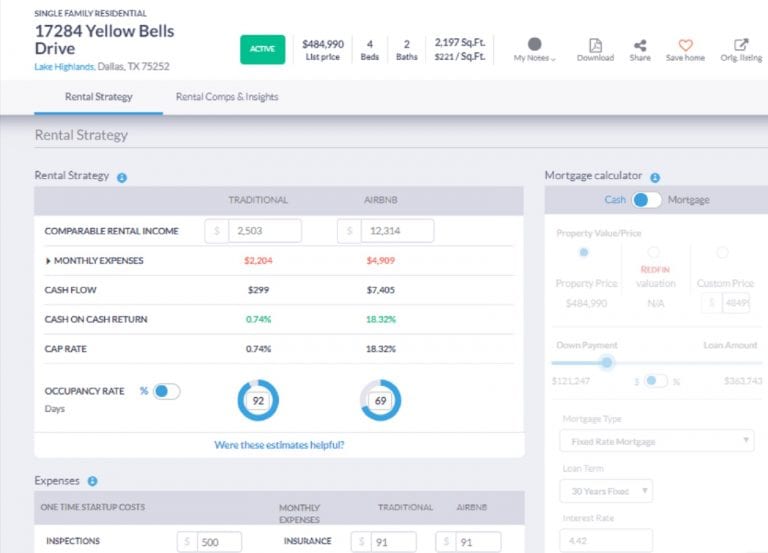Click info icon beside Expenses heading
The height and width of the screenshot is (553, 768).
(x=93, y=481)
